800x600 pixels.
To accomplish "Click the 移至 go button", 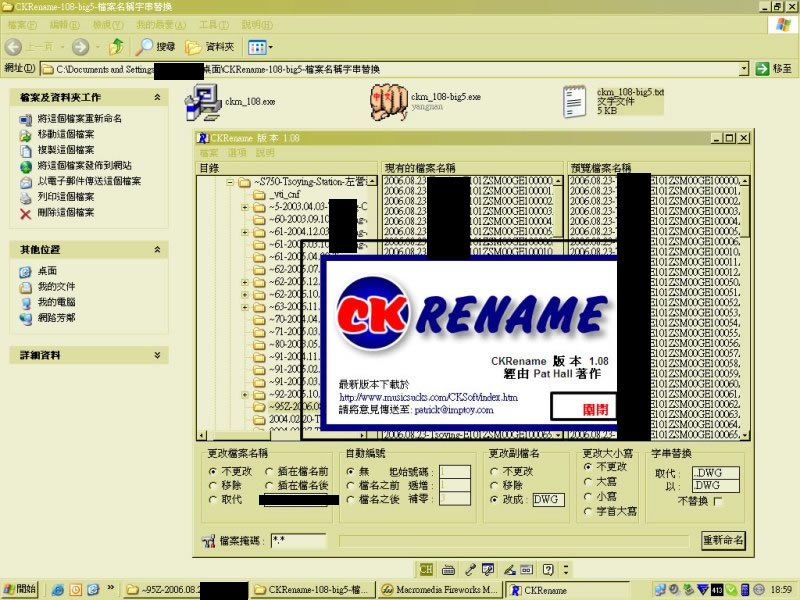I will [773, 69].
